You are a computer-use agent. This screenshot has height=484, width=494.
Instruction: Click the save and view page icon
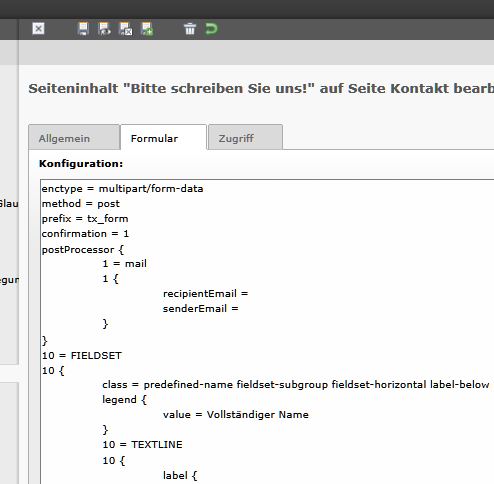(104, 29)
